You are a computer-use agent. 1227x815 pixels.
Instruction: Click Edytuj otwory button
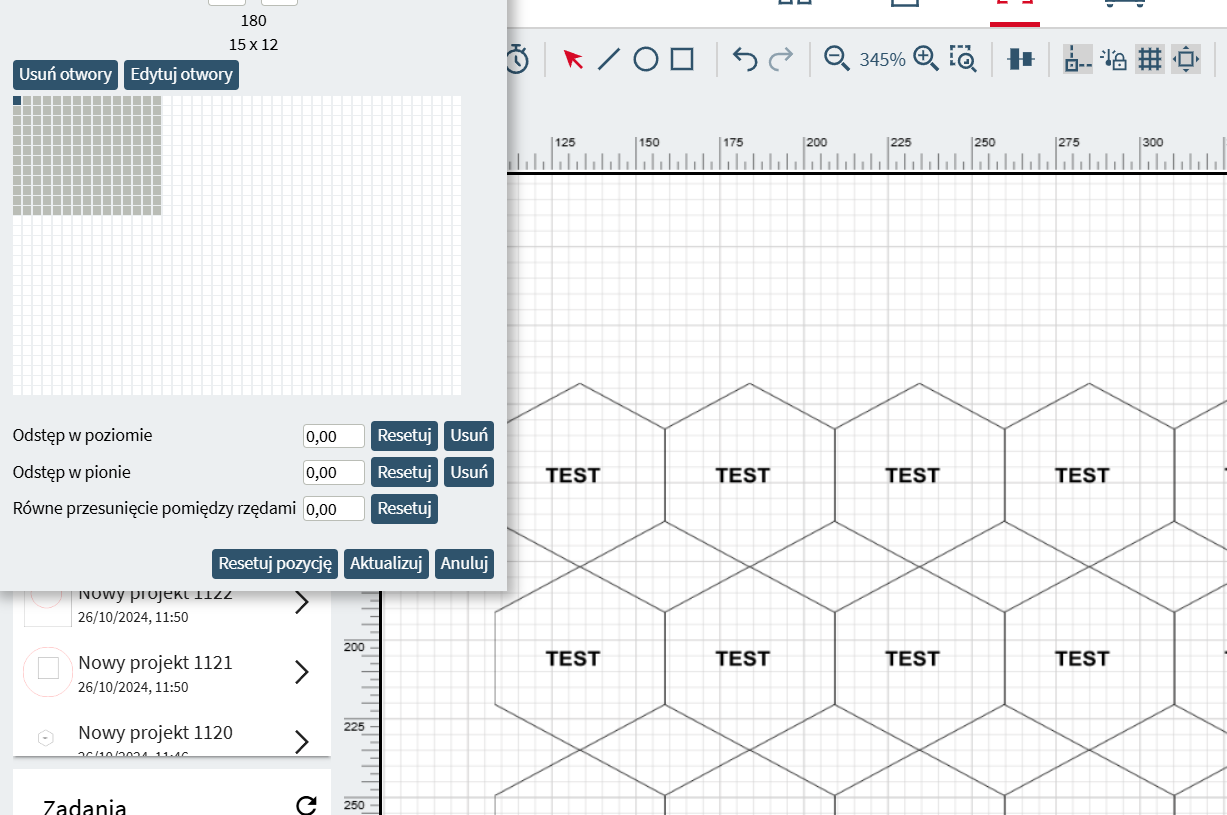[x=181, y=75]
